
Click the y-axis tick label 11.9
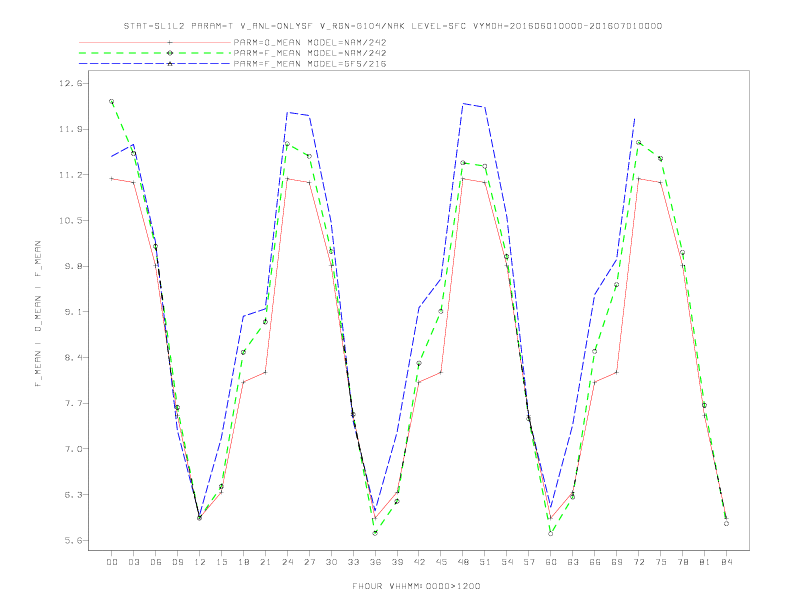70,129
